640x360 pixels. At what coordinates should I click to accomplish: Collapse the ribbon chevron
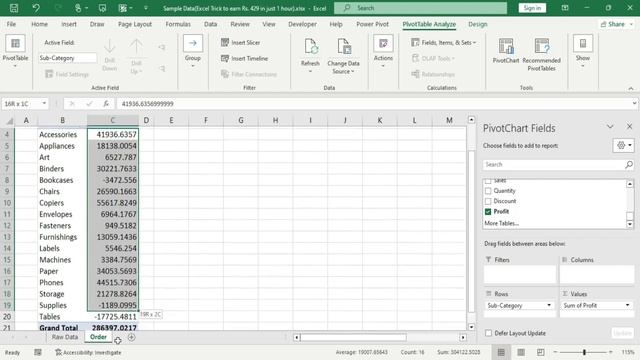coord(631,88)
